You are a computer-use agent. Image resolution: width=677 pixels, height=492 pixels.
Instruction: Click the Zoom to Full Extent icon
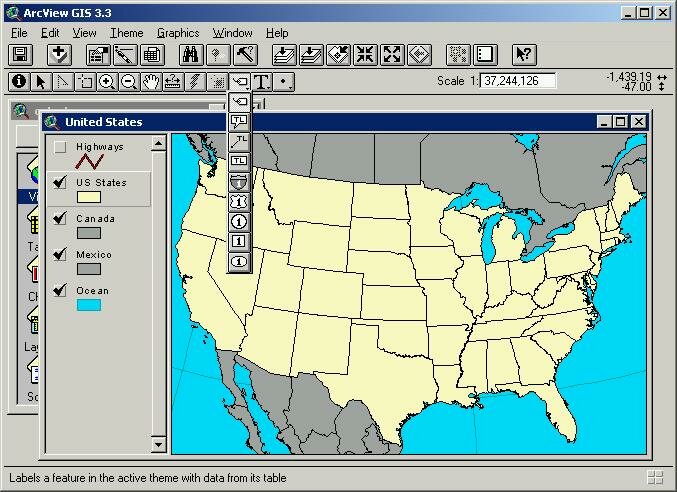tap(284, 55)
